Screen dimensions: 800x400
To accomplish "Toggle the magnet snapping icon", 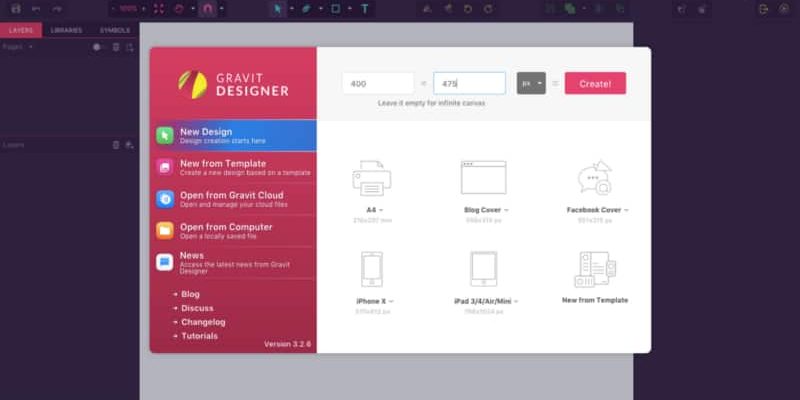I will [x=207, y=9].
